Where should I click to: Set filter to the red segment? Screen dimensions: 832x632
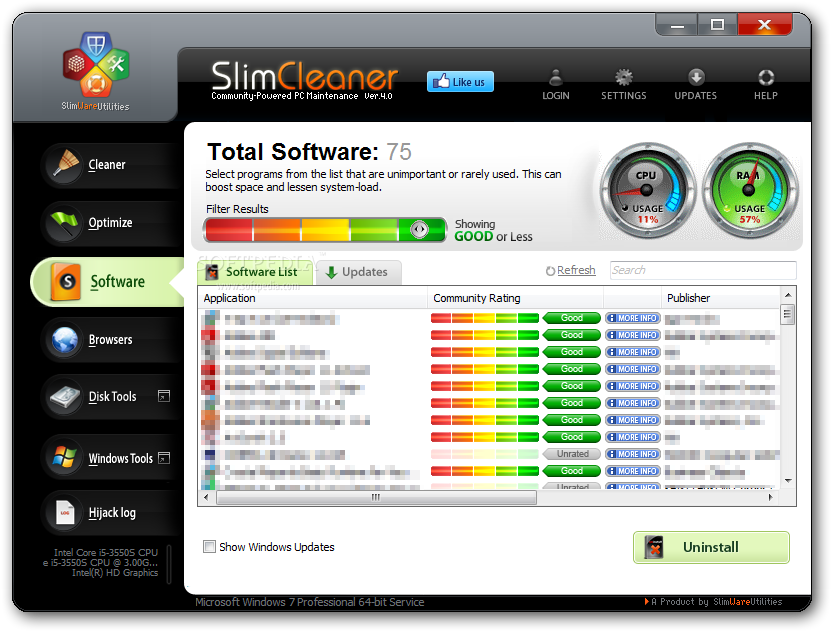click(229, 230)
